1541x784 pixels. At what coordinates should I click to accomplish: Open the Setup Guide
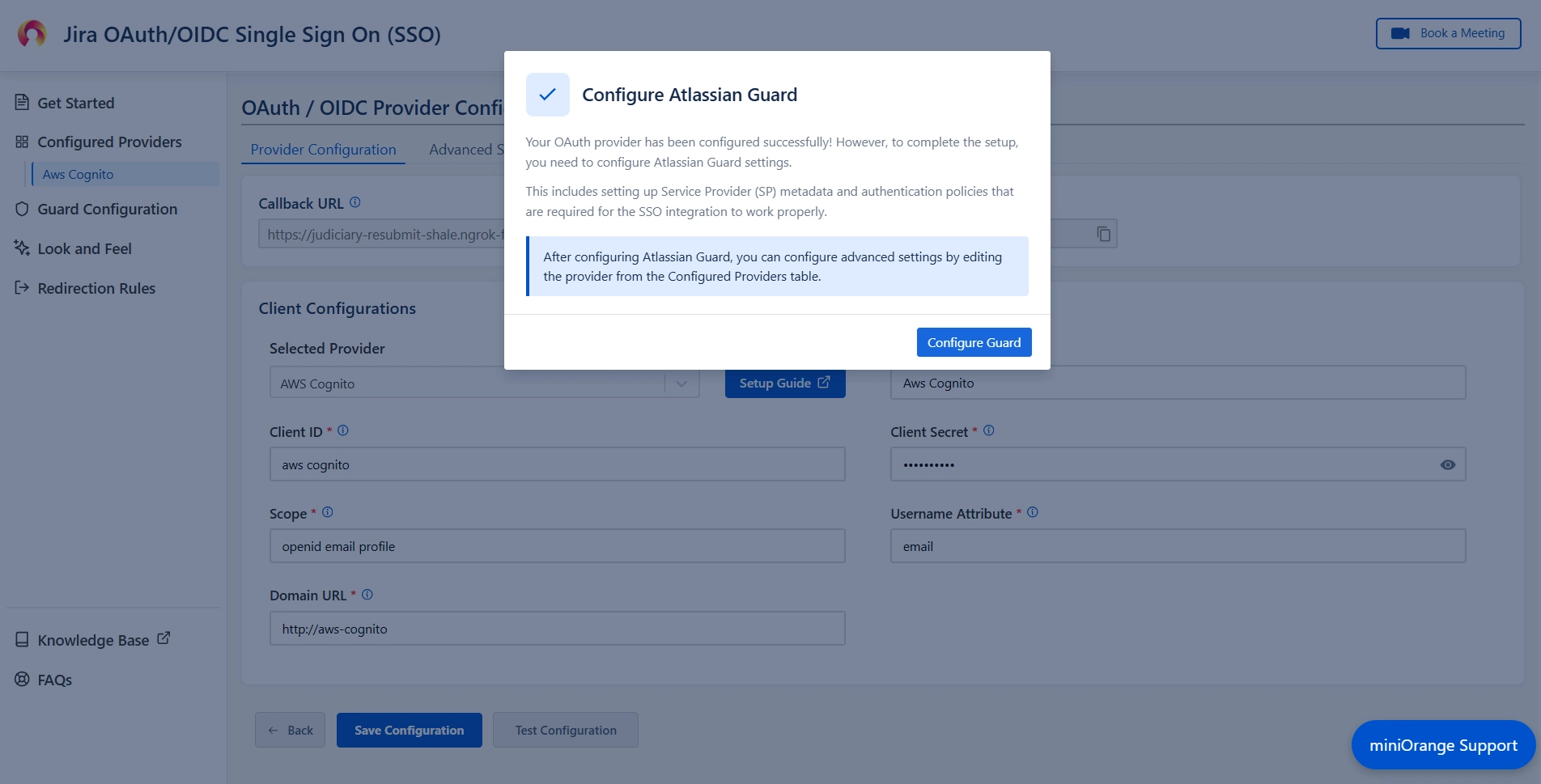785,383
